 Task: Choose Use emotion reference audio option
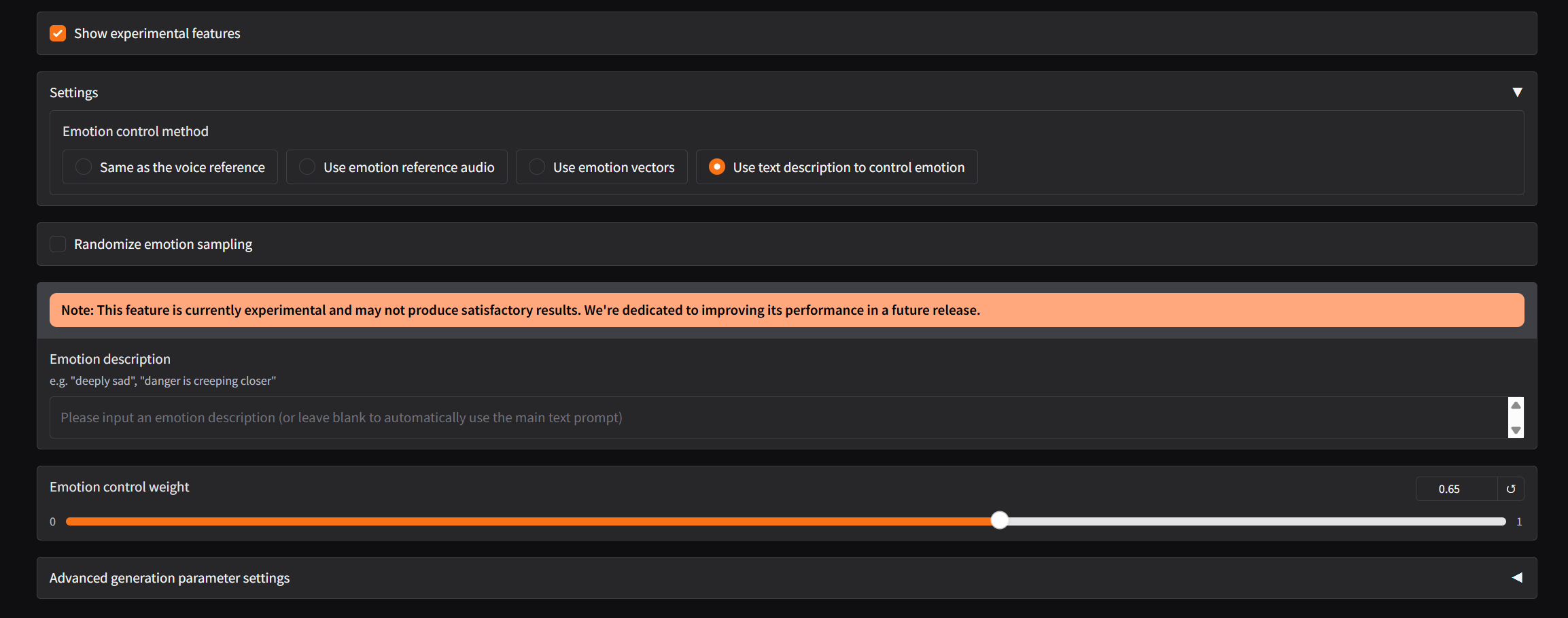(307, 167)
